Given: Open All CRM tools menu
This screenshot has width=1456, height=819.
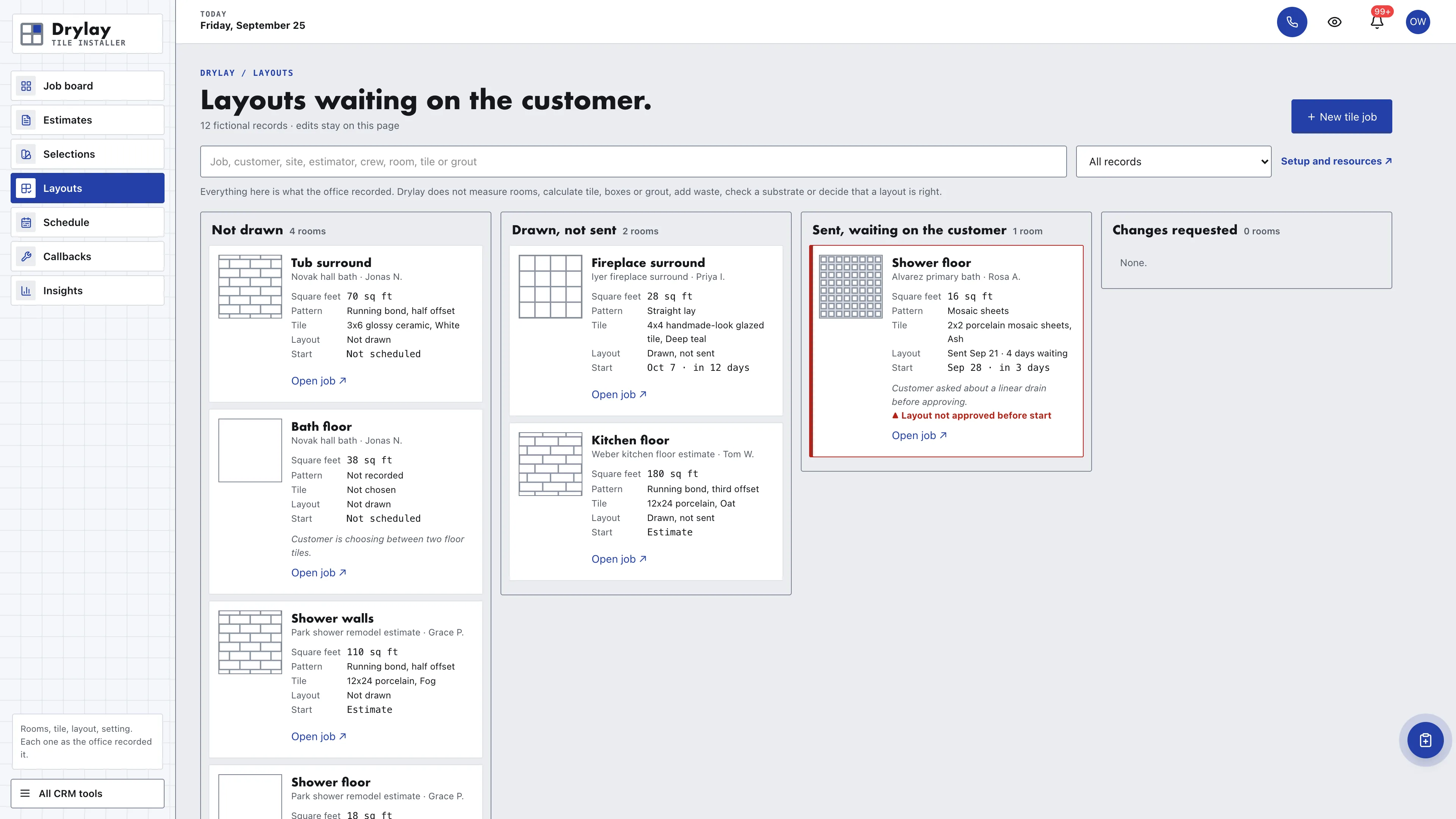Looking at the screenshot, I should [x=88, y=794].
